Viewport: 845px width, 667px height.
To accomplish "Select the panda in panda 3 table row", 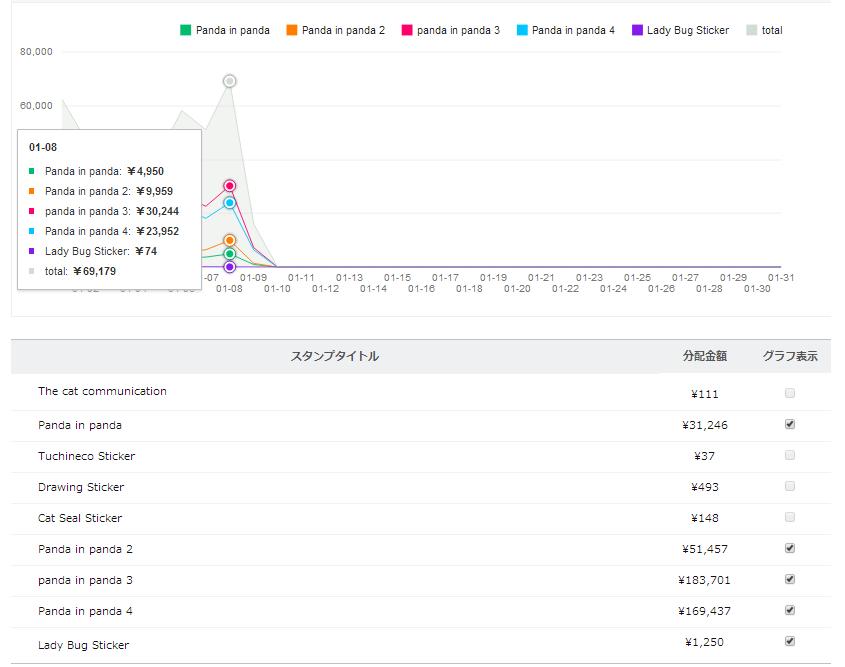I will click(x=85, y=580).
